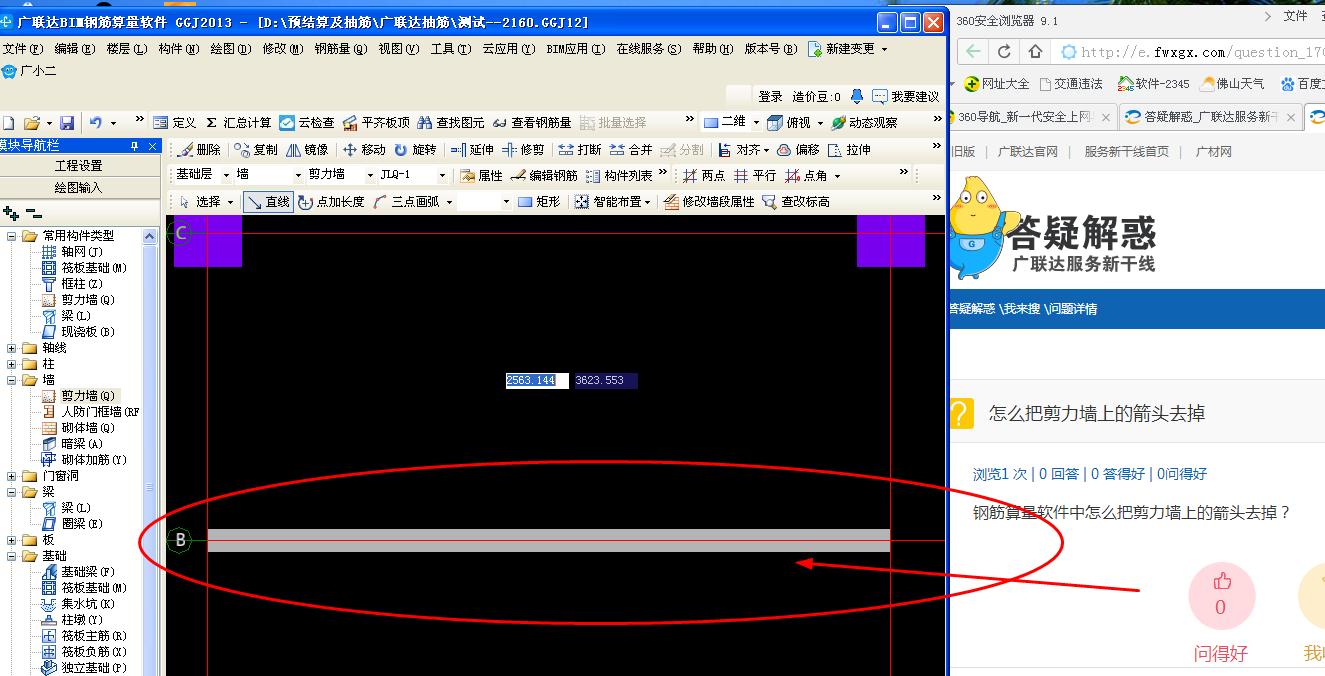Viewport: 1325px width, 676px height.
Task: Click browser refresh button in 360 browser
Action: coord(1004,52)
